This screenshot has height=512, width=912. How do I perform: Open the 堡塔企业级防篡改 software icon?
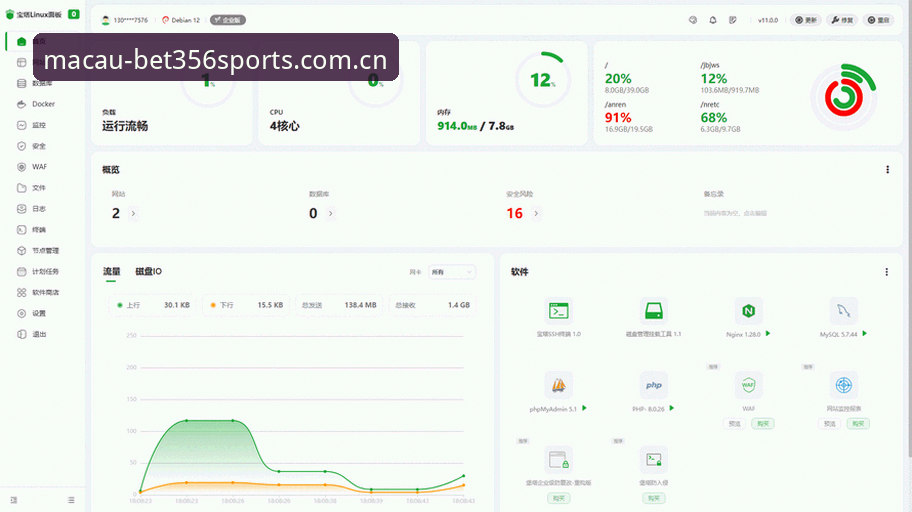pyautogui.click(x=558, y=460)
